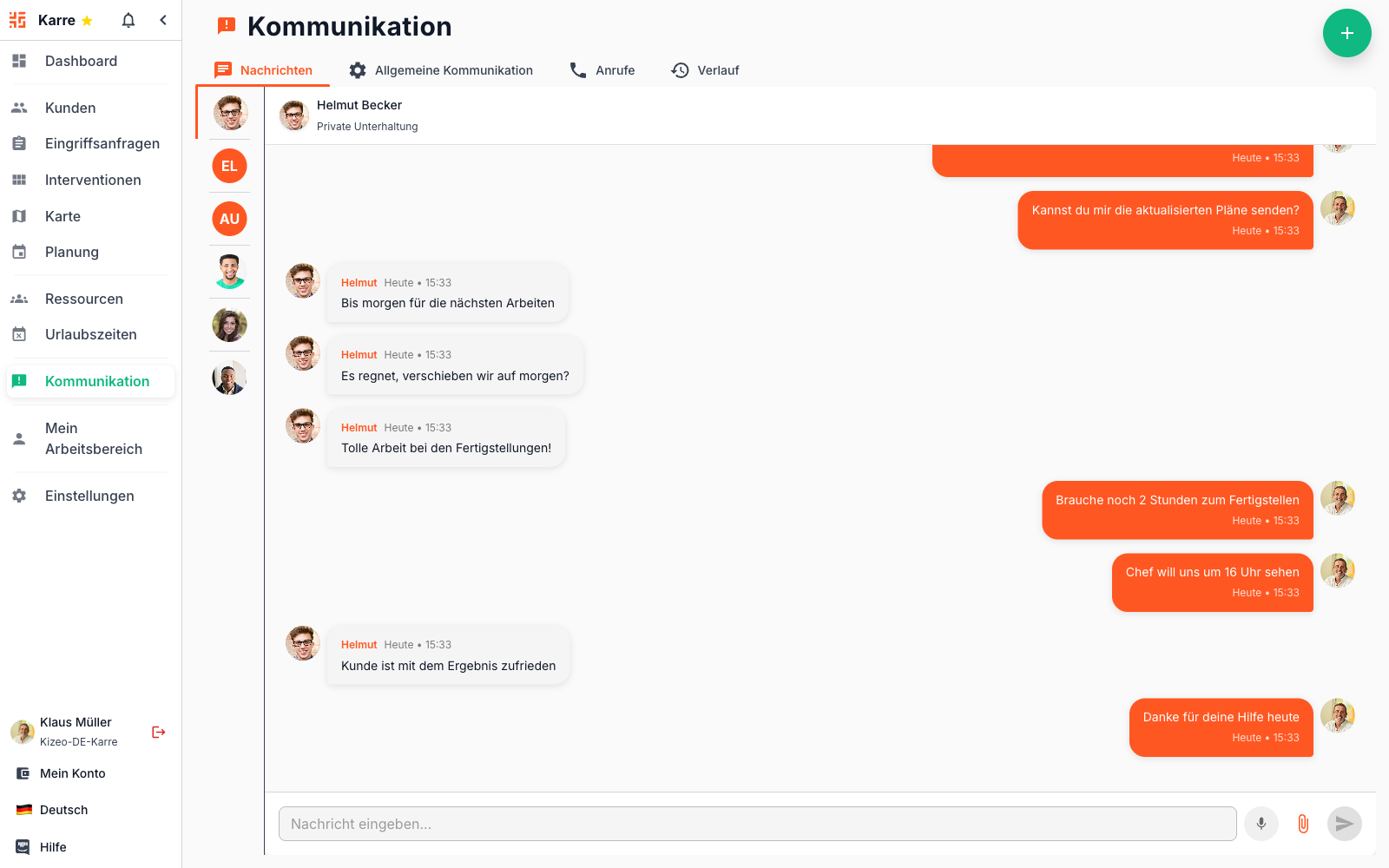Click the green plus button
Image resolution: width=1389 pixels, height=868 pixels.
click(x=1346, y=33)
